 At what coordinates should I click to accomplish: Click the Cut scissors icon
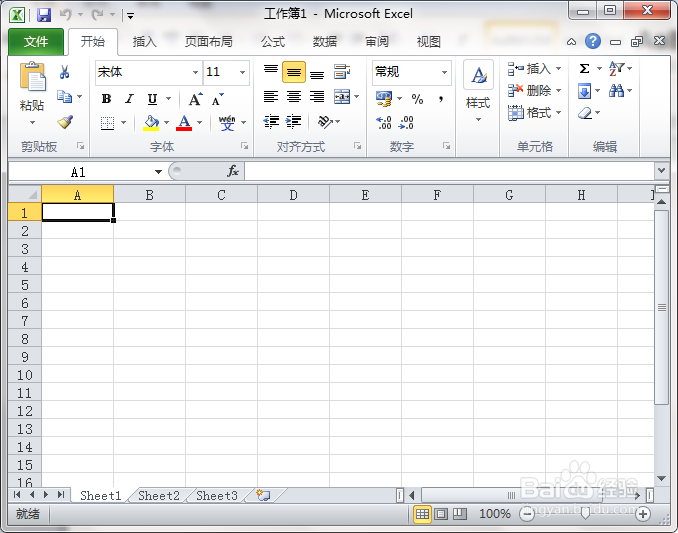pyautogui.click(x=64, y=72)
